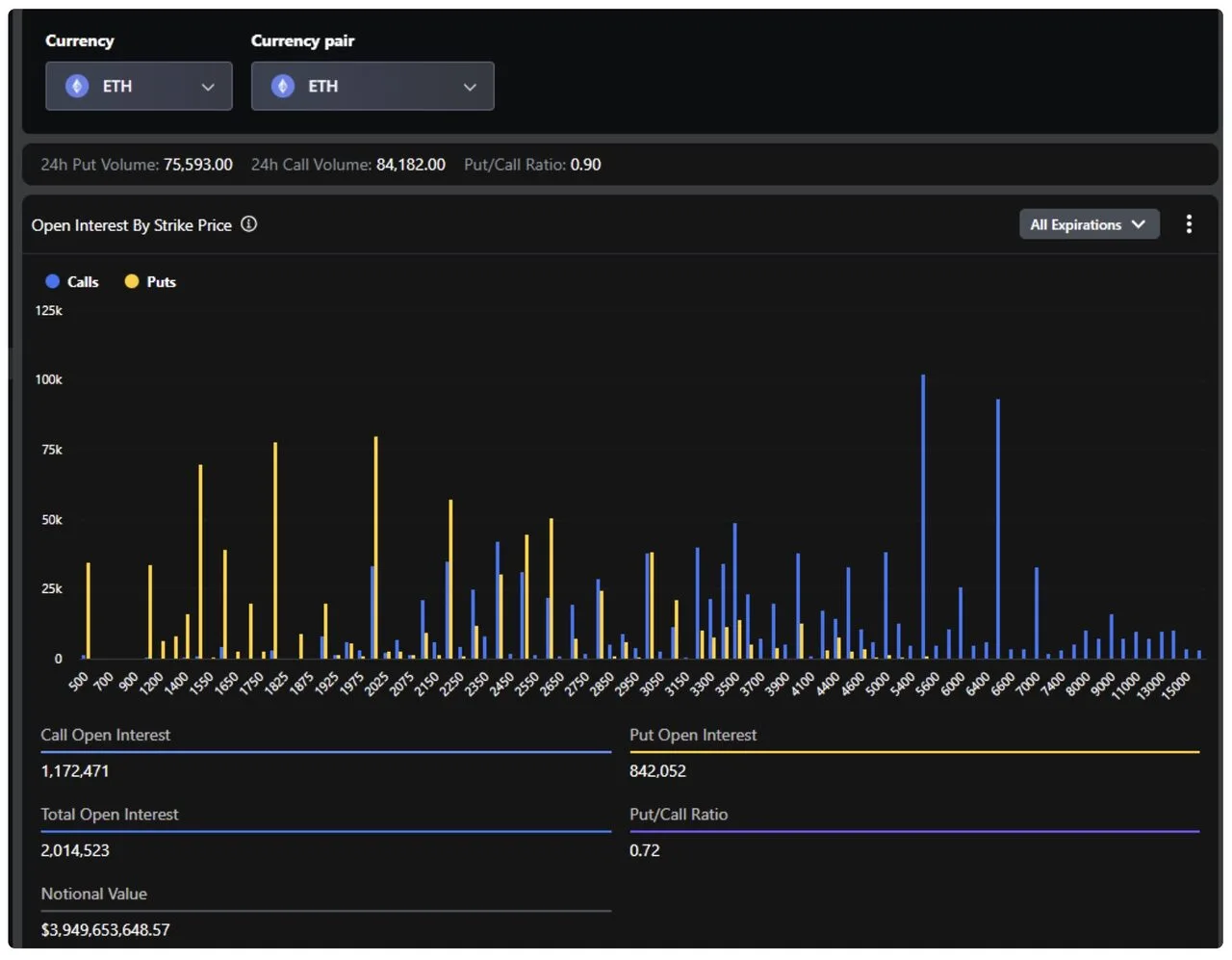The height and width of the screenshot is (960, 1232).
Task: Click the ETH icon in Currency selector
Action: [76, 86]
